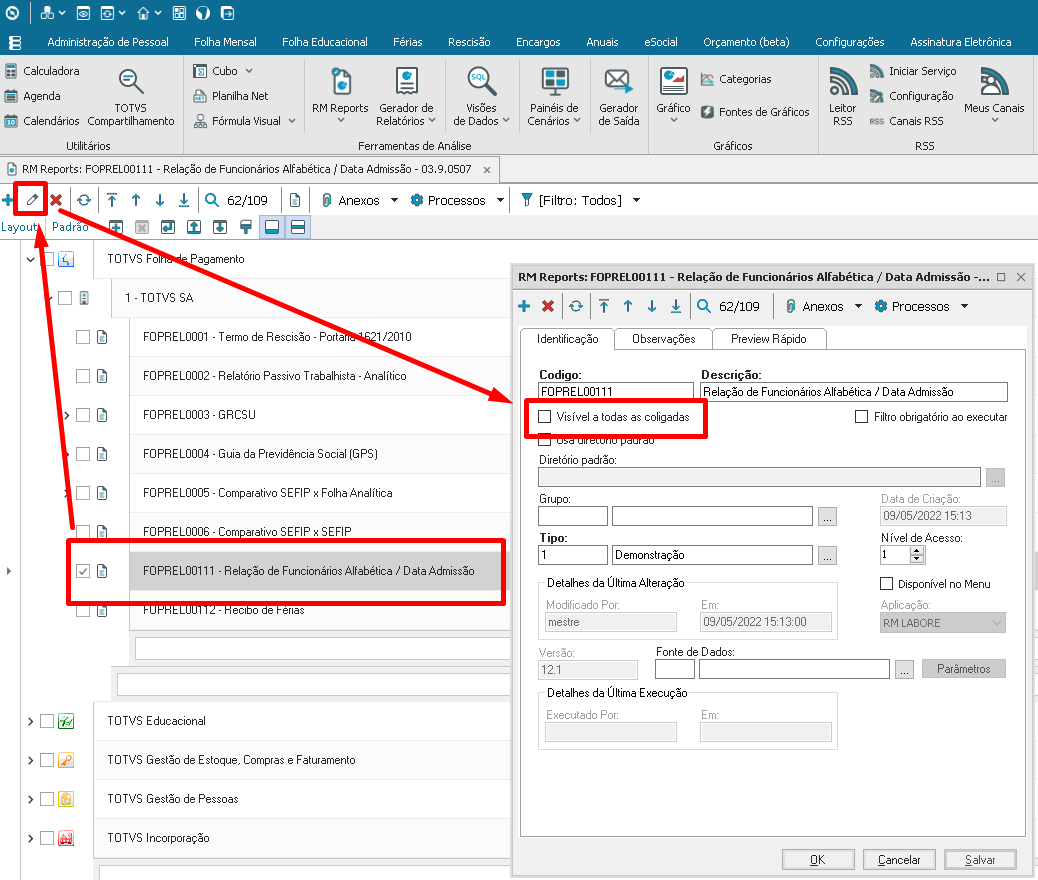Check the TOTVS Incorporação checkbox
The width and height of the screenshot is (1038, 880).
tap(47, 838)
